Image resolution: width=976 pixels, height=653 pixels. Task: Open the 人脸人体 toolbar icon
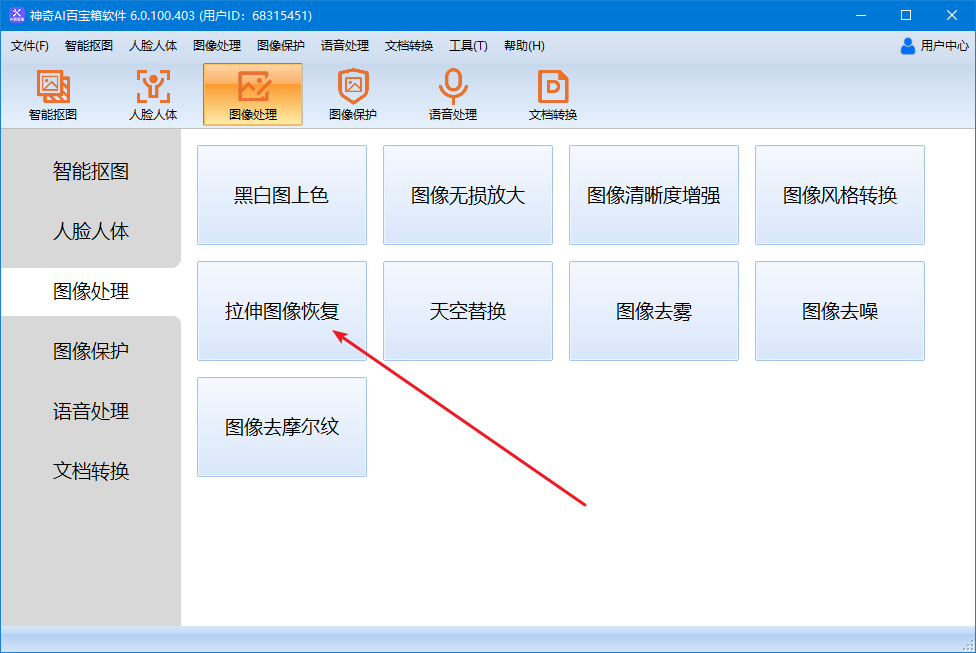(x=153, y=95)
